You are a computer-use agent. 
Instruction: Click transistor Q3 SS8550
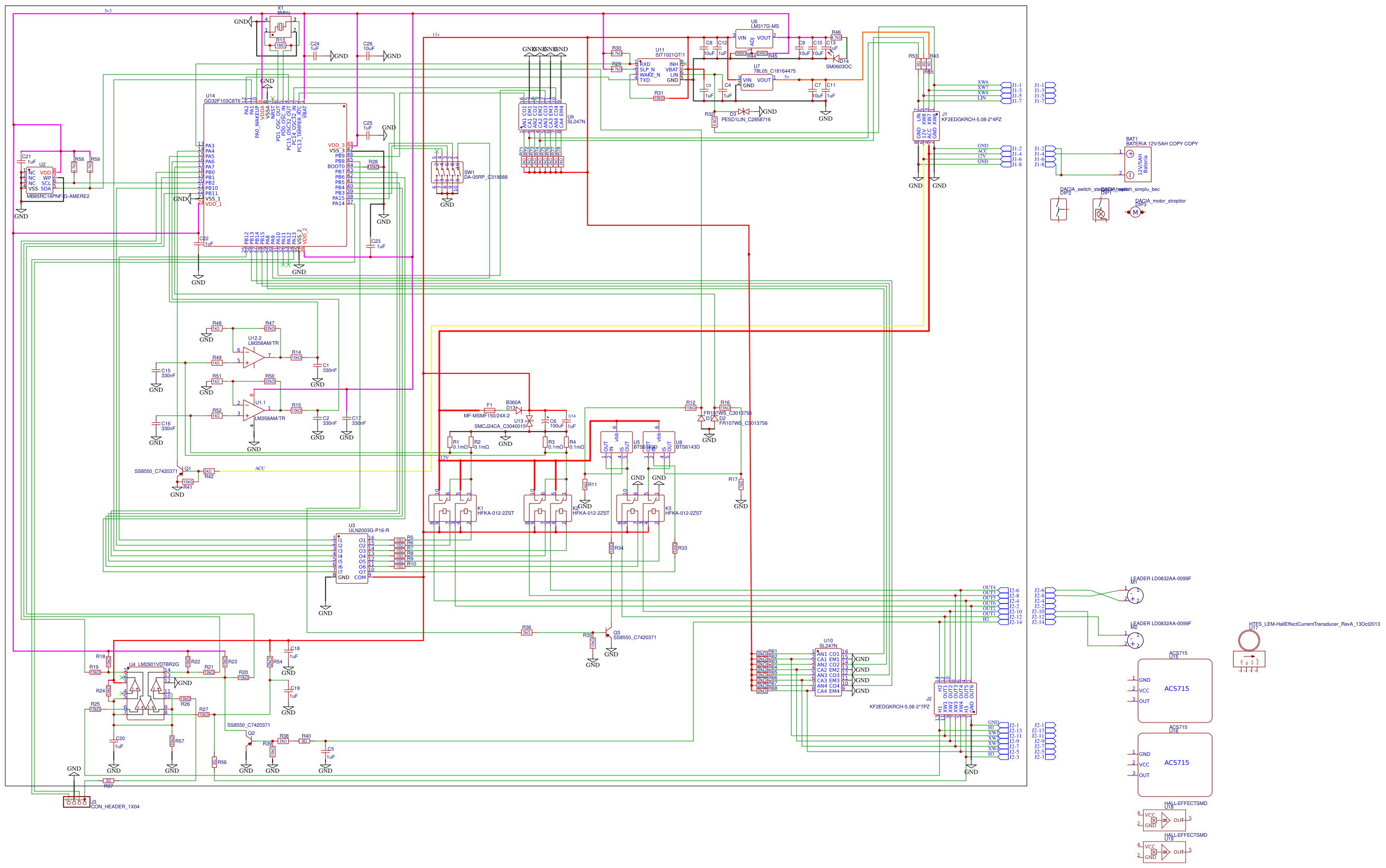pos(609,634)
